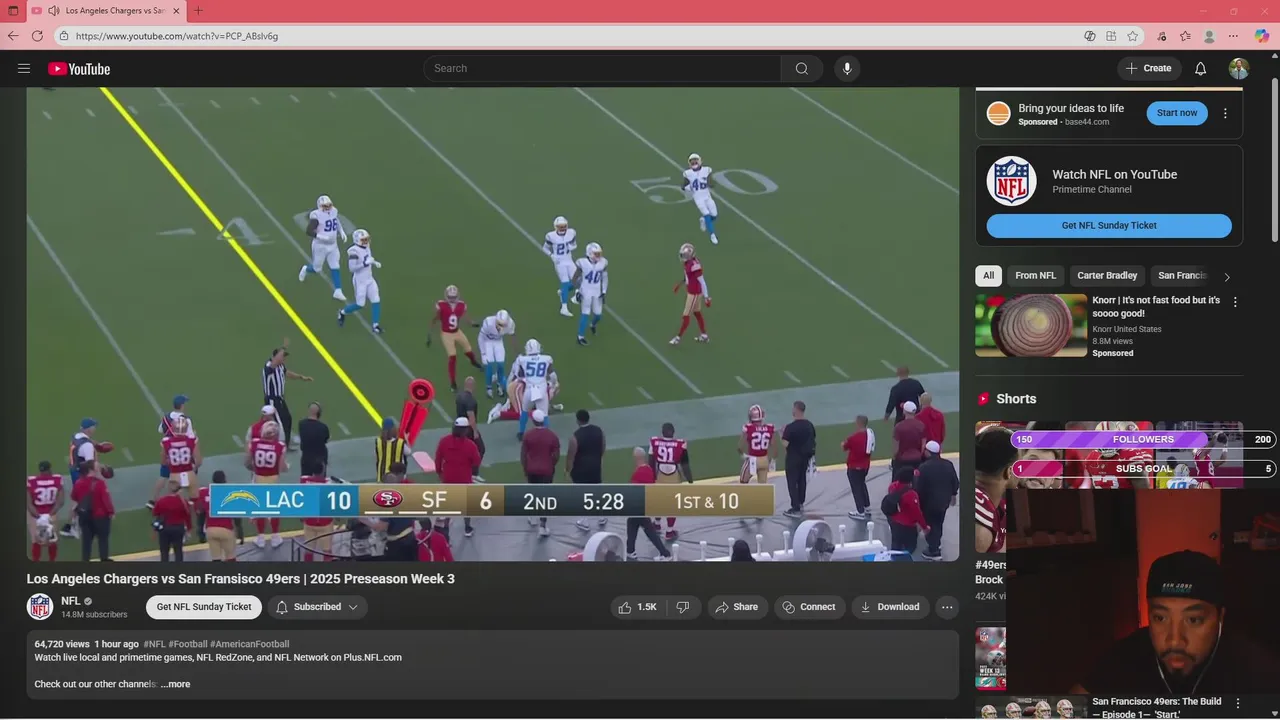Click the #AmericanFootball hashtag link
Image resolution: width=1280 pixels, height=720 pixels.
point(250,644)
